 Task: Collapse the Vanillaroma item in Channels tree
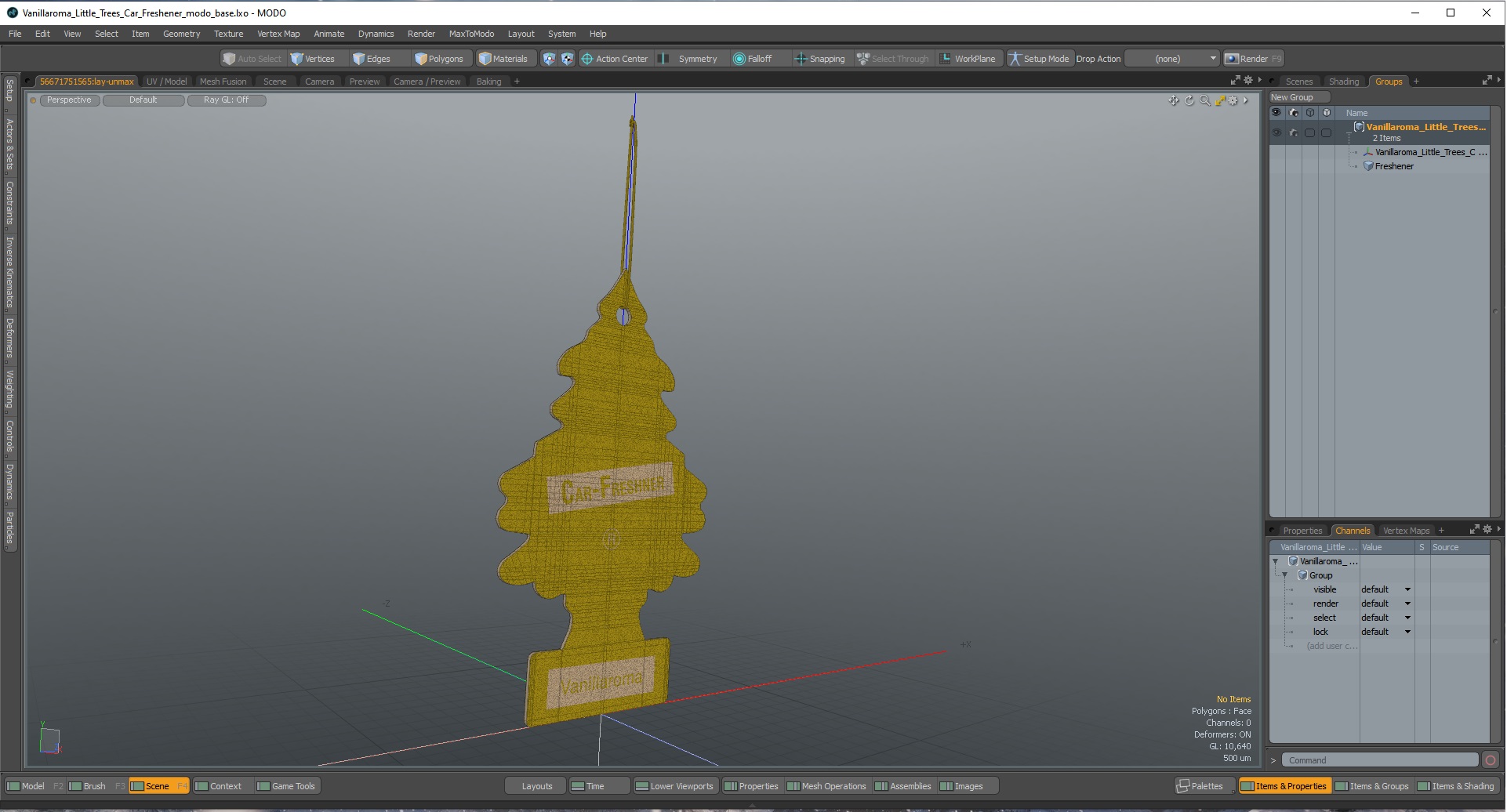(1276, 561)
